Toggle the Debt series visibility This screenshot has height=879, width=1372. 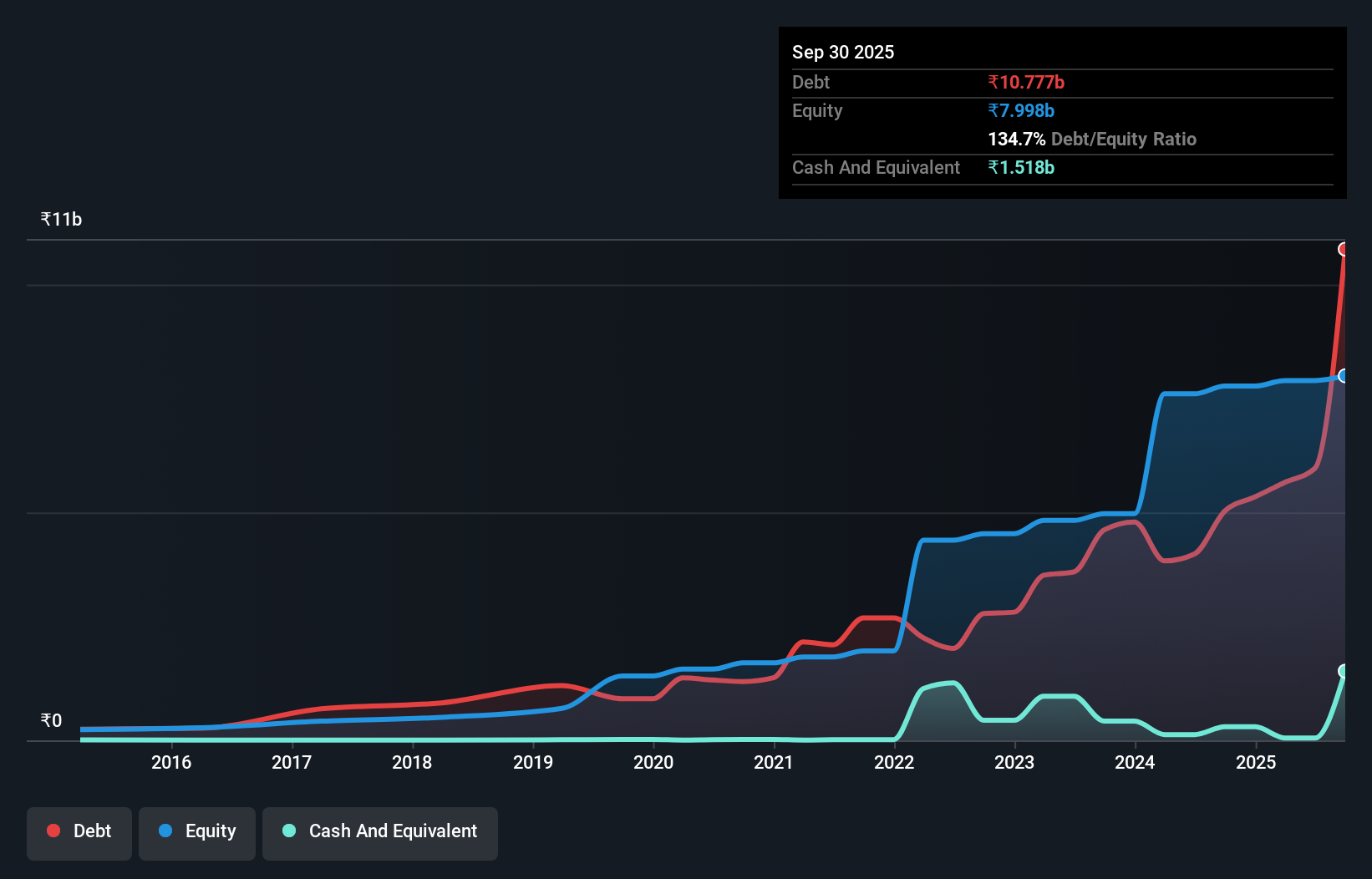pyautogui.click(x=79, y=832)
